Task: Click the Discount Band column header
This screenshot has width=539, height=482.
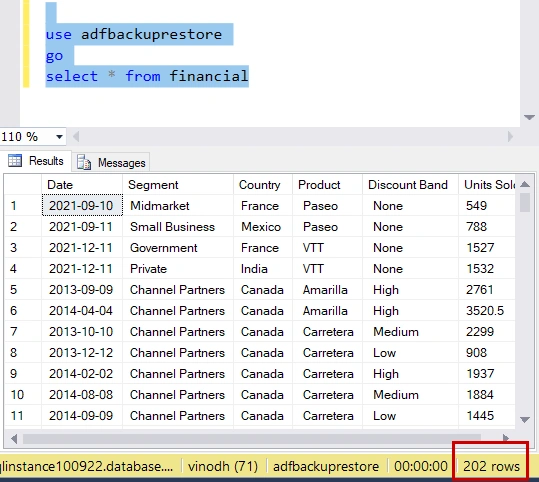Action: click(410, 185)
